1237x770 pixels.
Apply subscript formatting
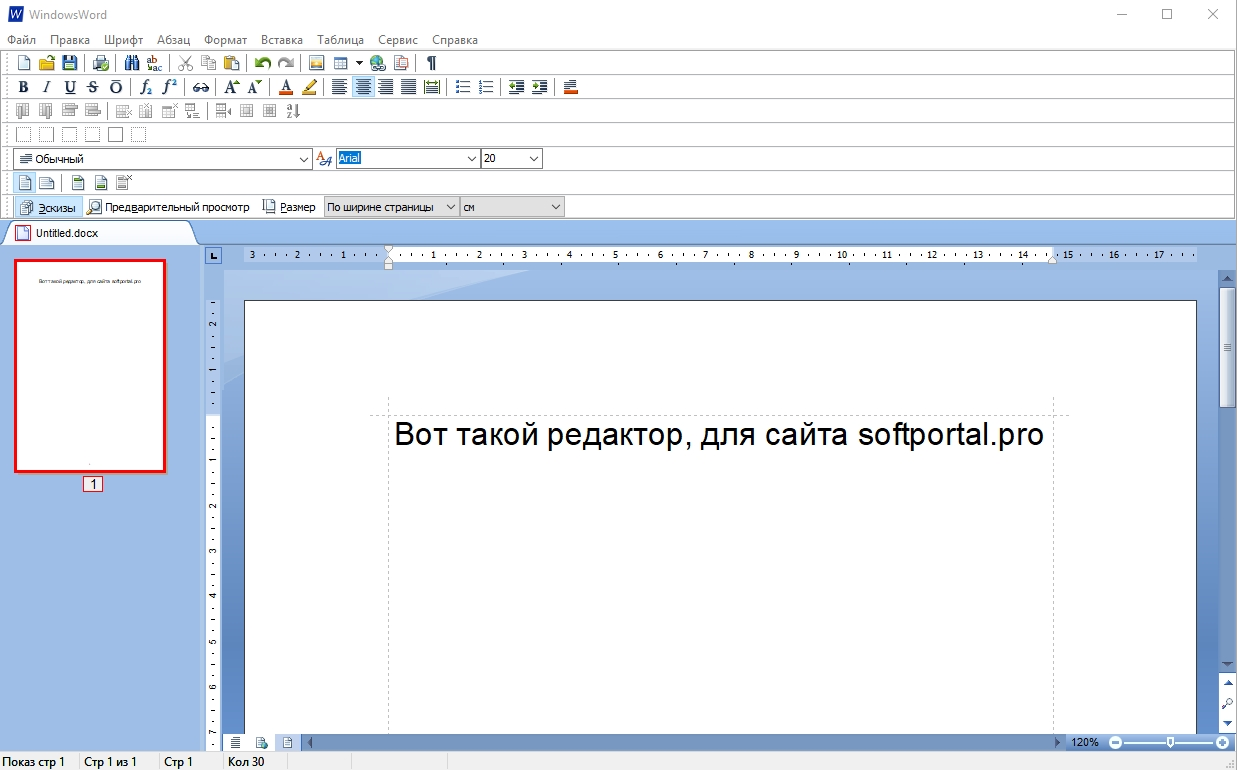coord(146,87)
